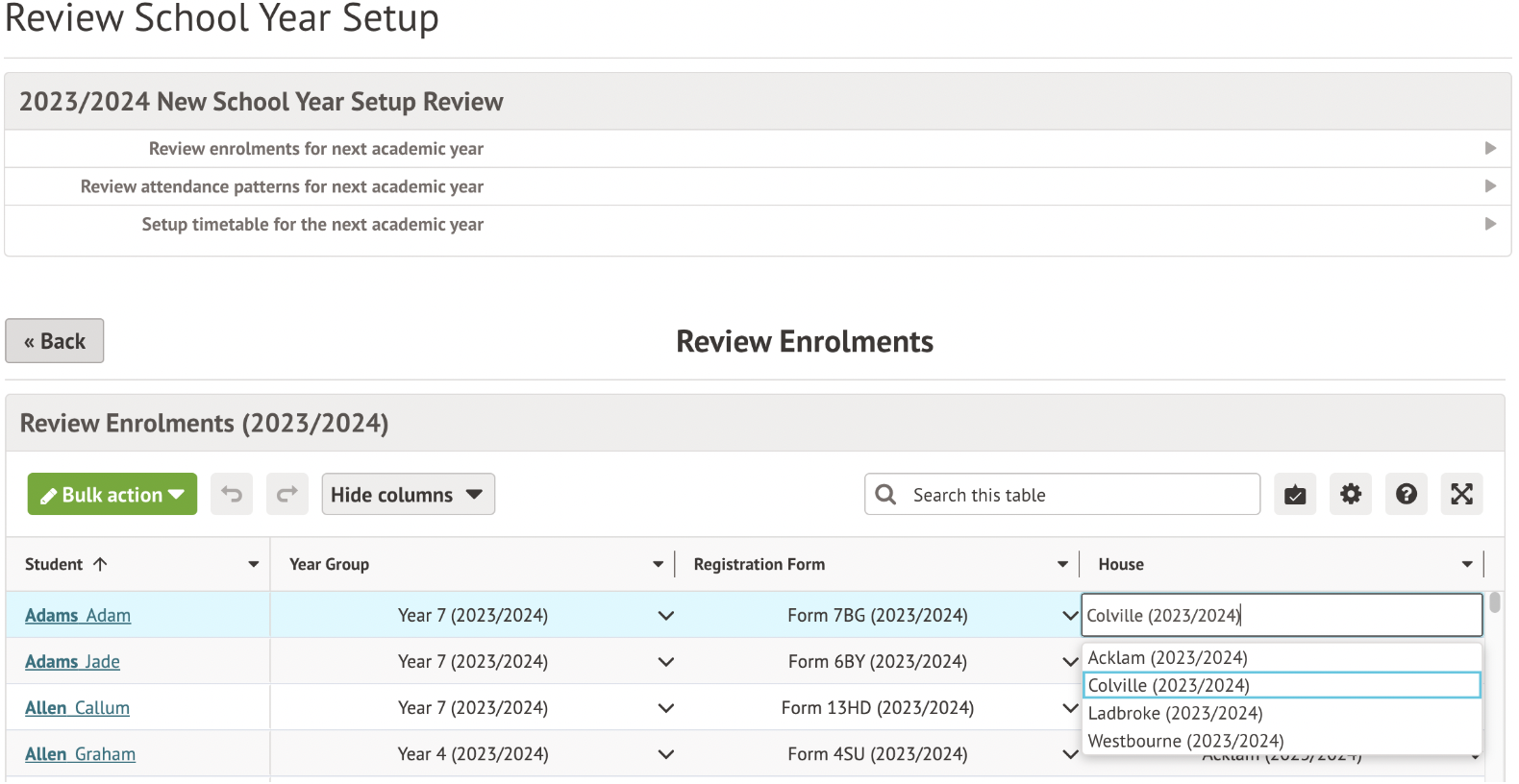Open Allen Graham student link
The image size is (1519, 784).
(80, 754)
